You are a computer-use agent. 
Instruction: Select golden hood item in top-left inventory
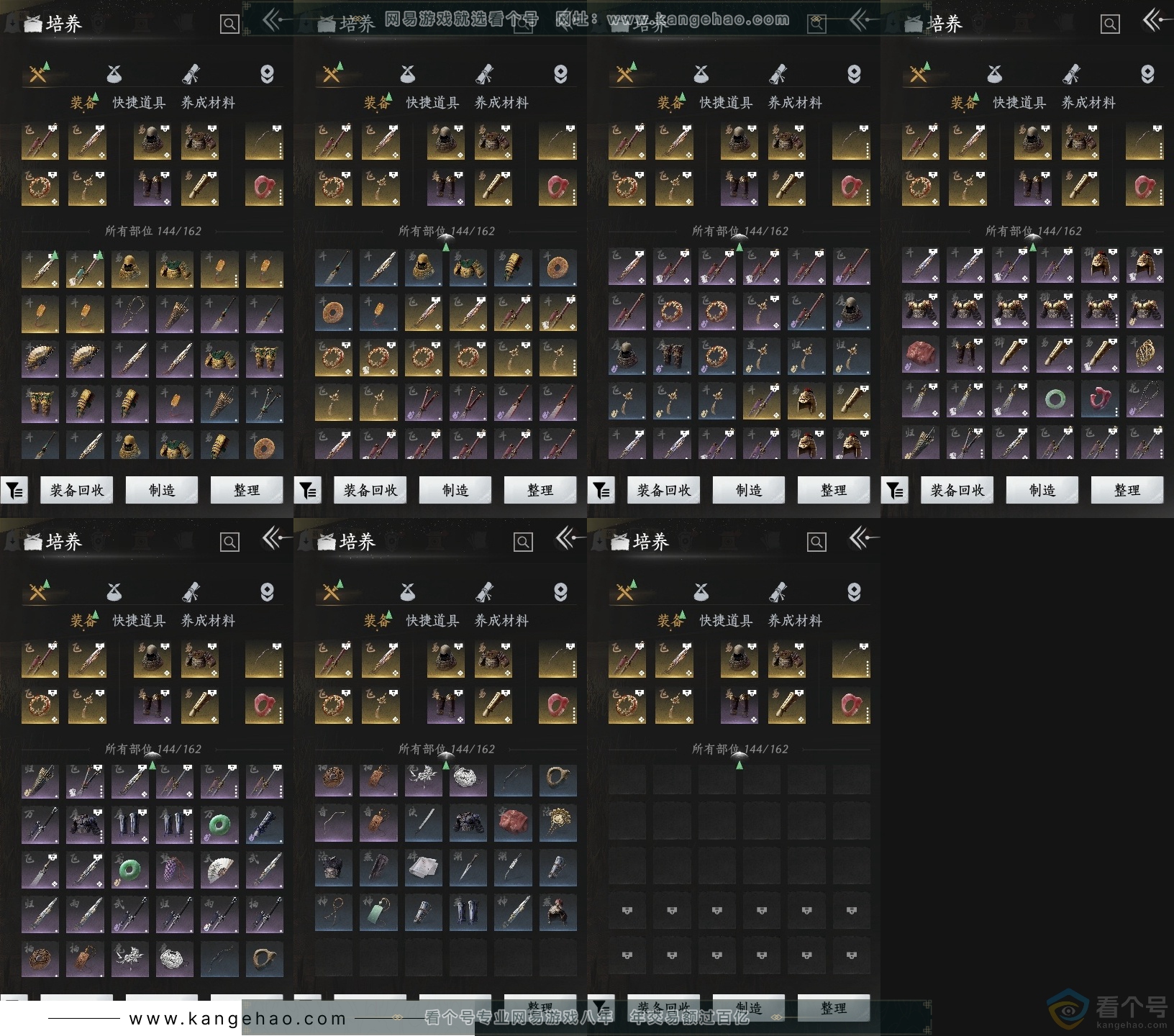coord(130,269)
